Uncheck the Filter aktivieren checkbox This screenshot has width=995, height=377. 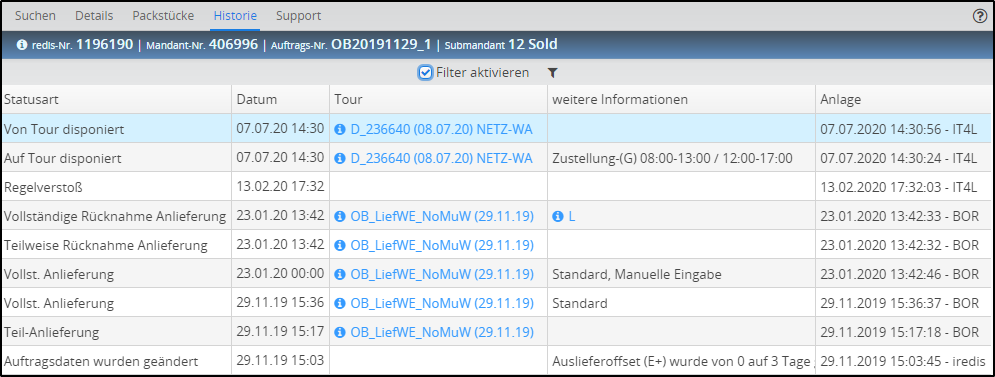[x=426, y=72]
